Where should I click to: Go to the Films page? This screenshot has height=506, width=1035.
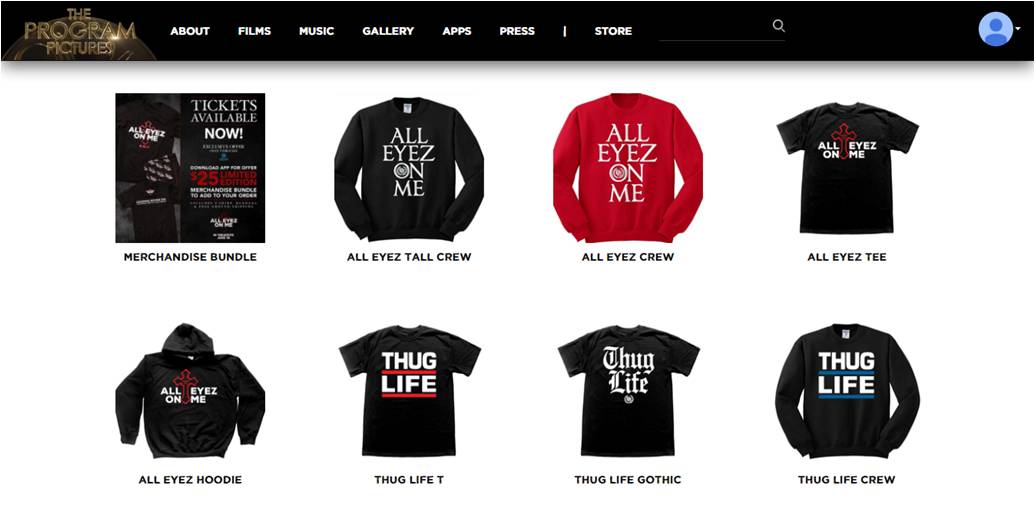point(255,31)
